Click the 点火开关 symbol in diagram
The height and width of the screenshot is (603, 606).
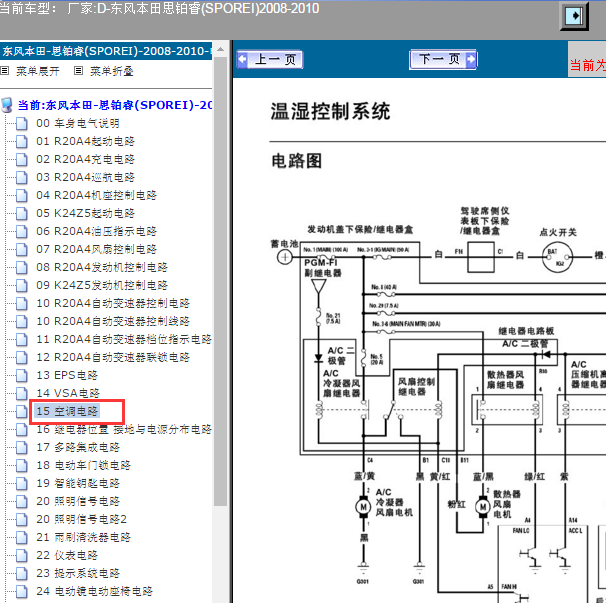point(557,257)
